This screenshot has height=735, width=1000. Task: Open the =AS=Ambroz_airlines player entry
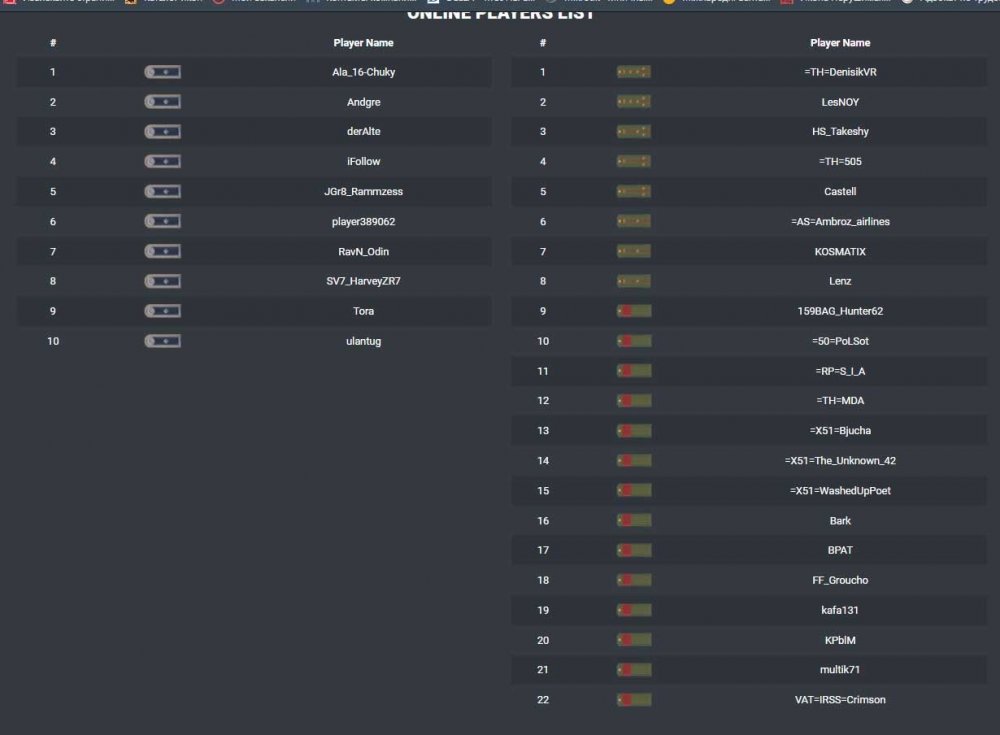point(840,221)
